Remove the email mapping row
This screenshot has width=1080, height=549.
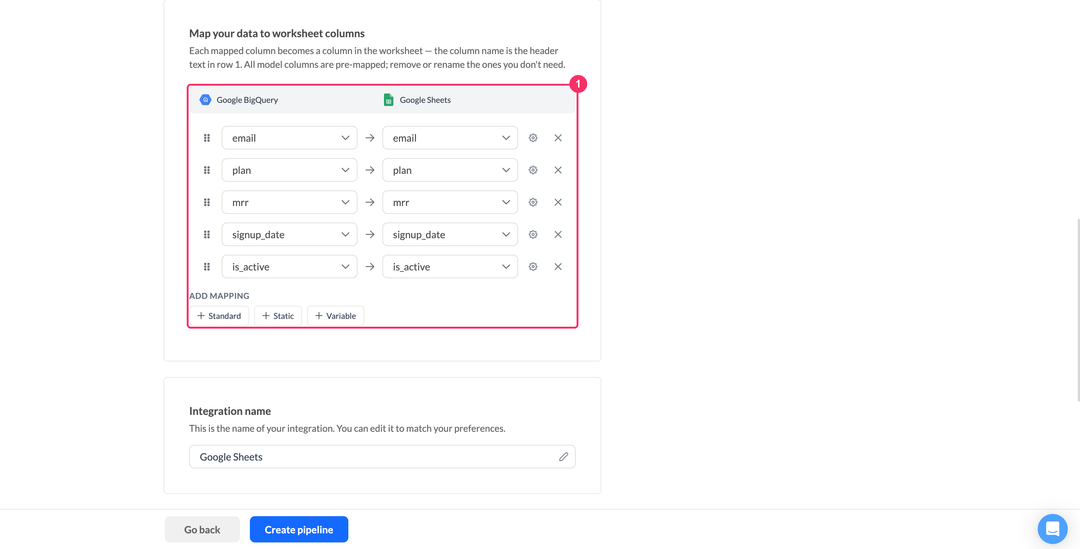(558, 138)
